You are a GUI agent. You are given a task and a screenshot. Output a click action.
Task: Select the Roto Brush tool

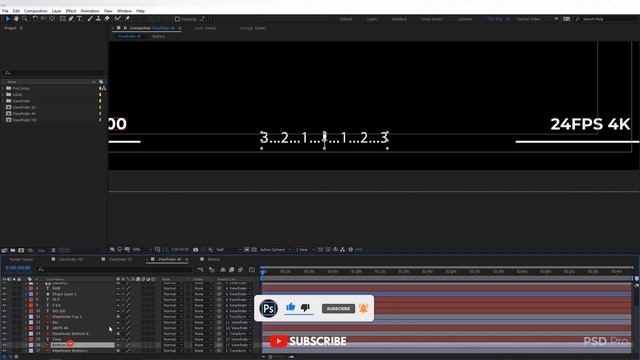point(118,19)
